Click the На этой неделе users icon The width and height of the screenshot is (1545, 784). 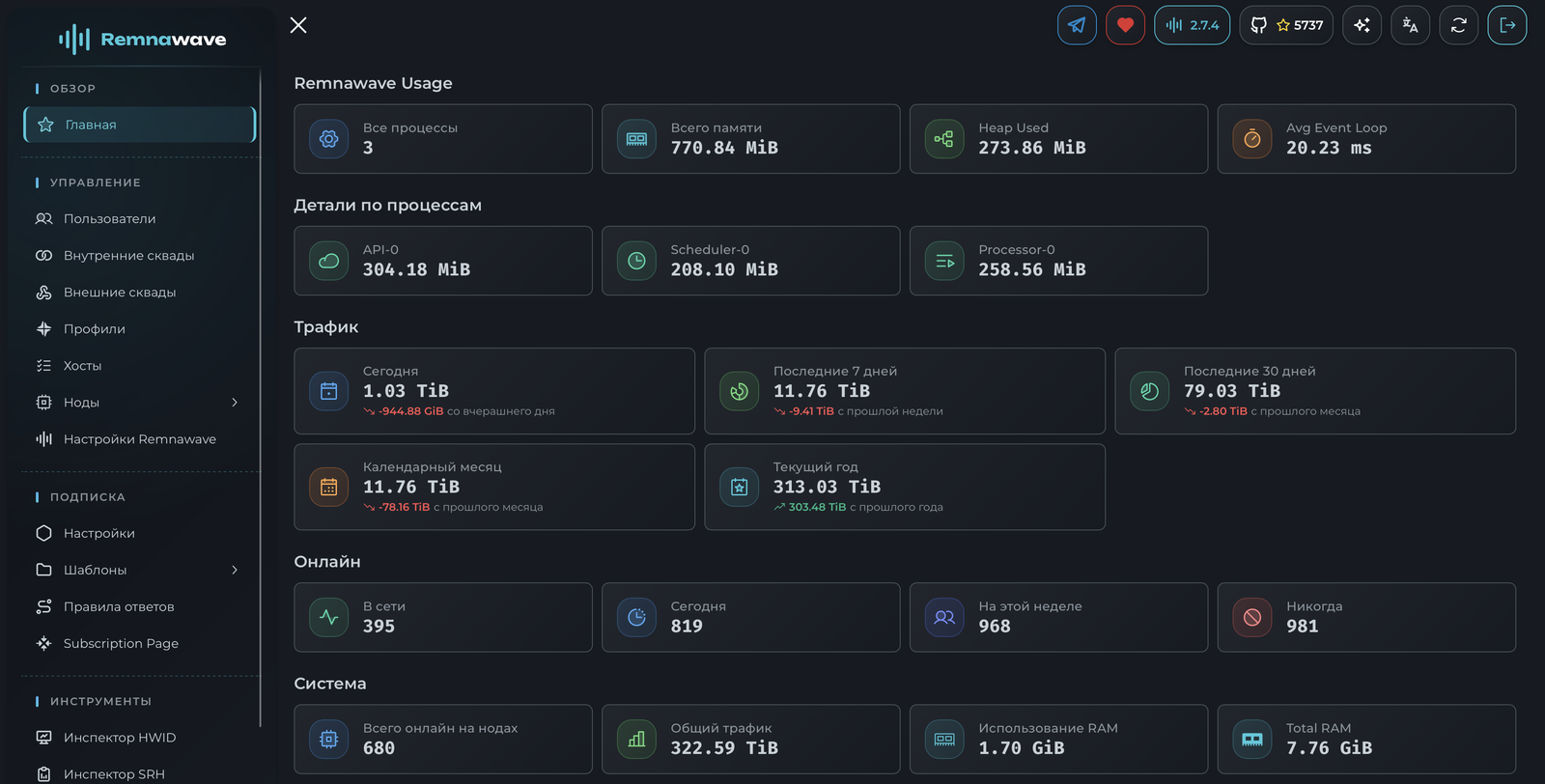coord(944,617)
